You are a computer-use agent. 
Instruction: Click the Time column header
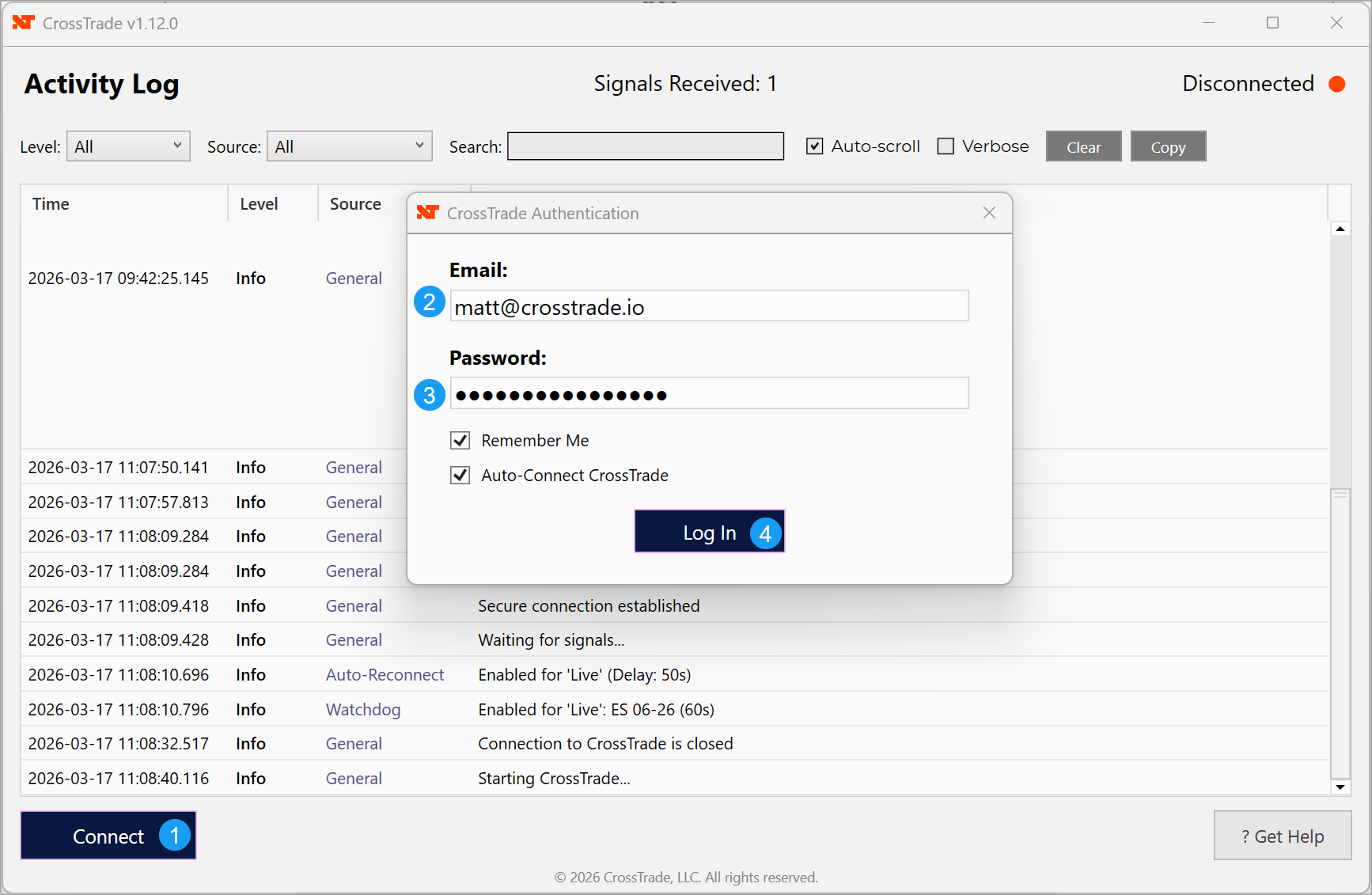[51, 204]
